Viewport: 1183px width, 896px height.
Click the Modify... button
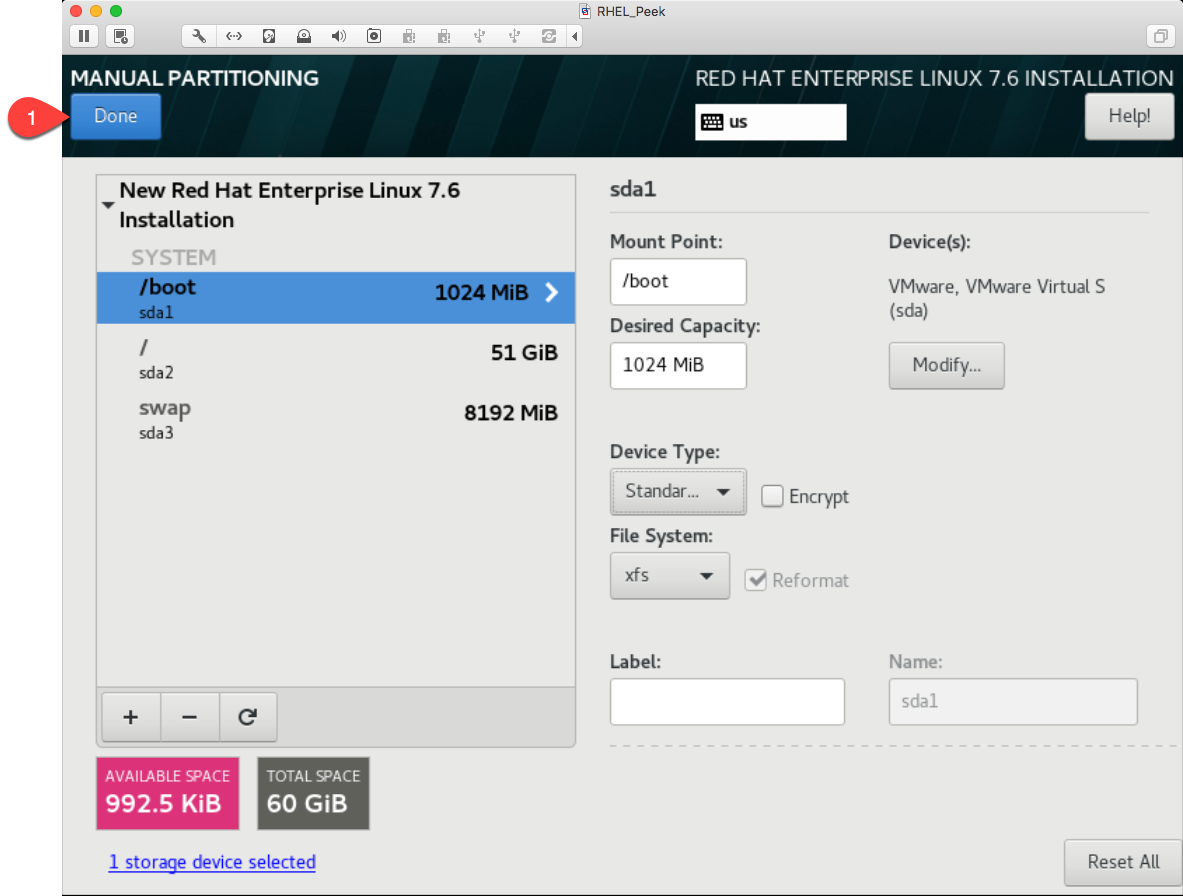tap(946, 366)
